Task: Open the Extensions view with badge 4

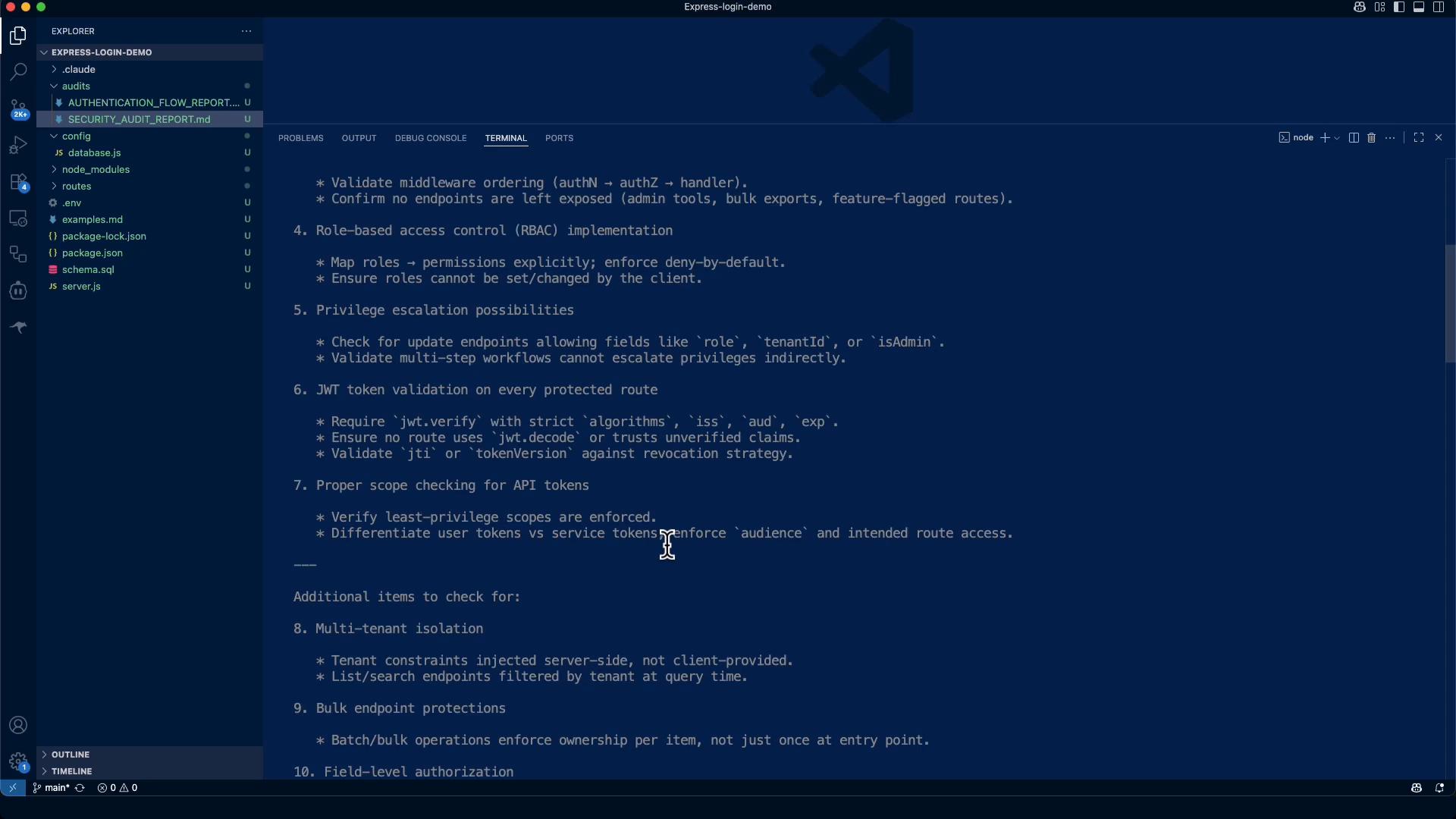Action: pos(18,182)
